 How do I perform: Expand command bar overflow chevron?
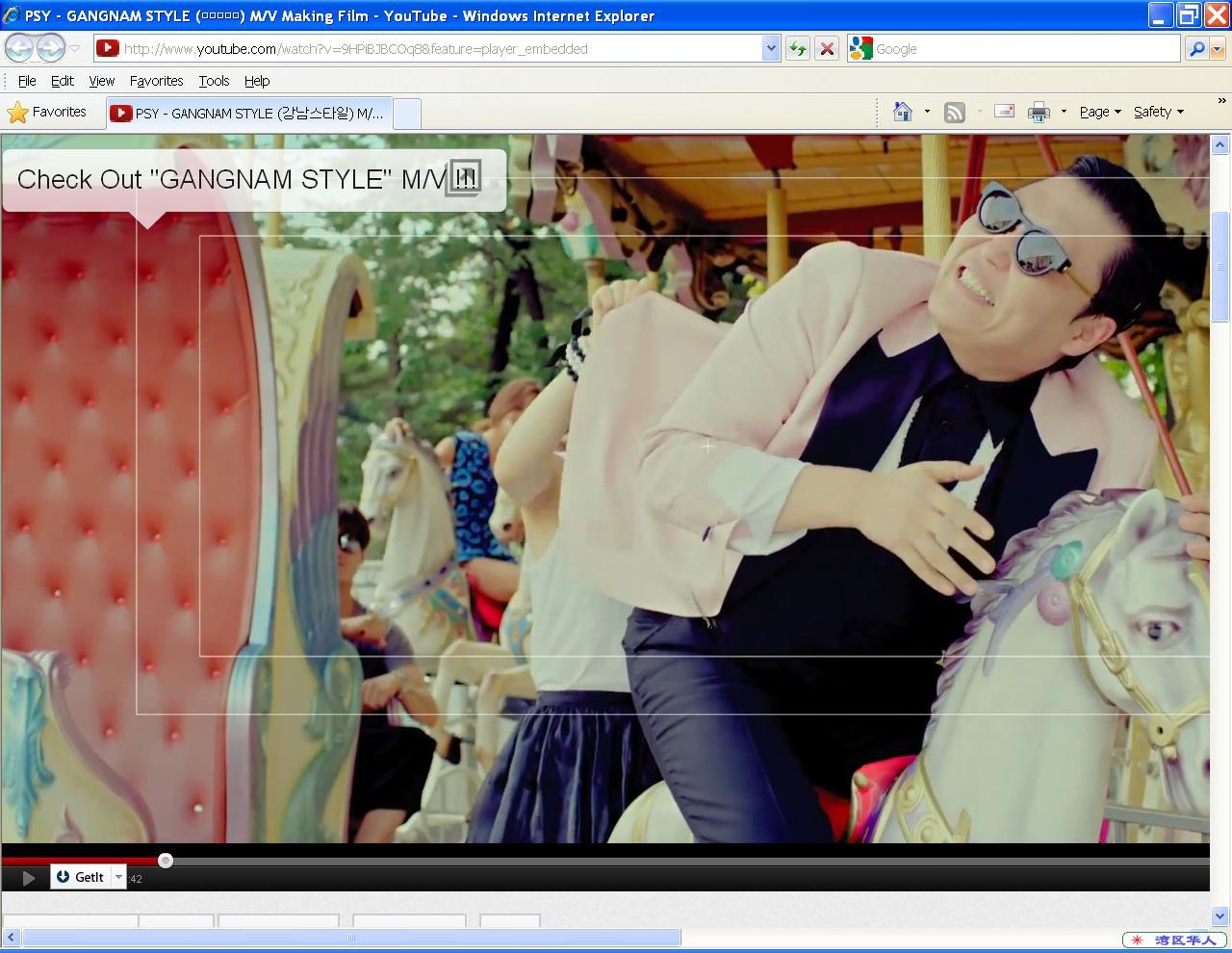pyautogui.click(x=1222, y=101)
